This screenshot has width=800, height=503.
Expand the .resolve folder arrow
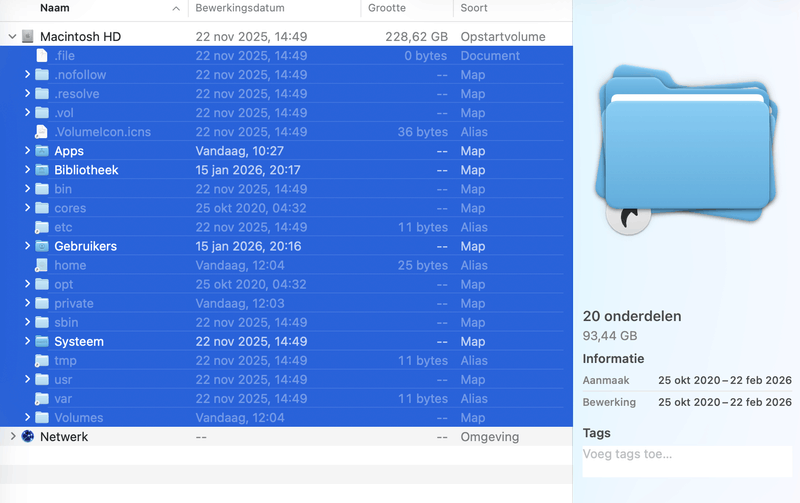[28, 93]
